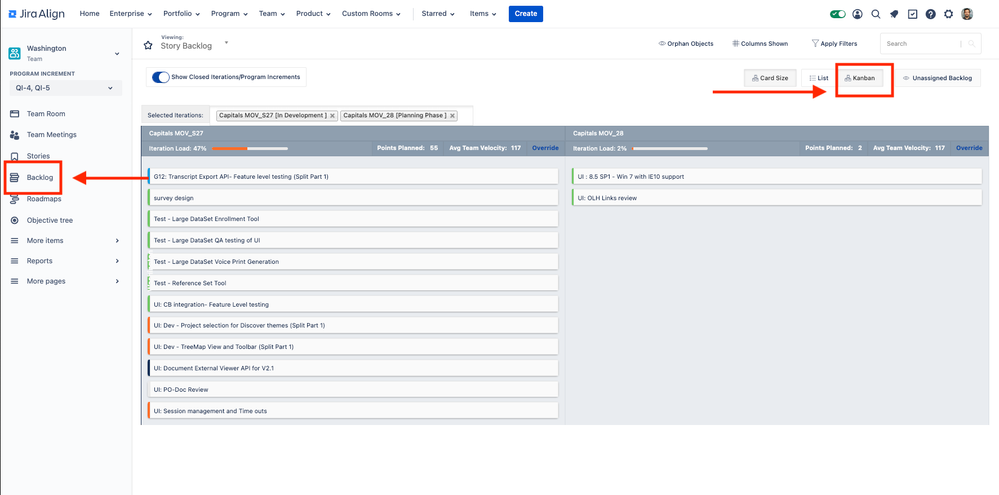Click the global search magnifier icon
Viewport: 999px width, 495px height.
[x=876, y=14]
